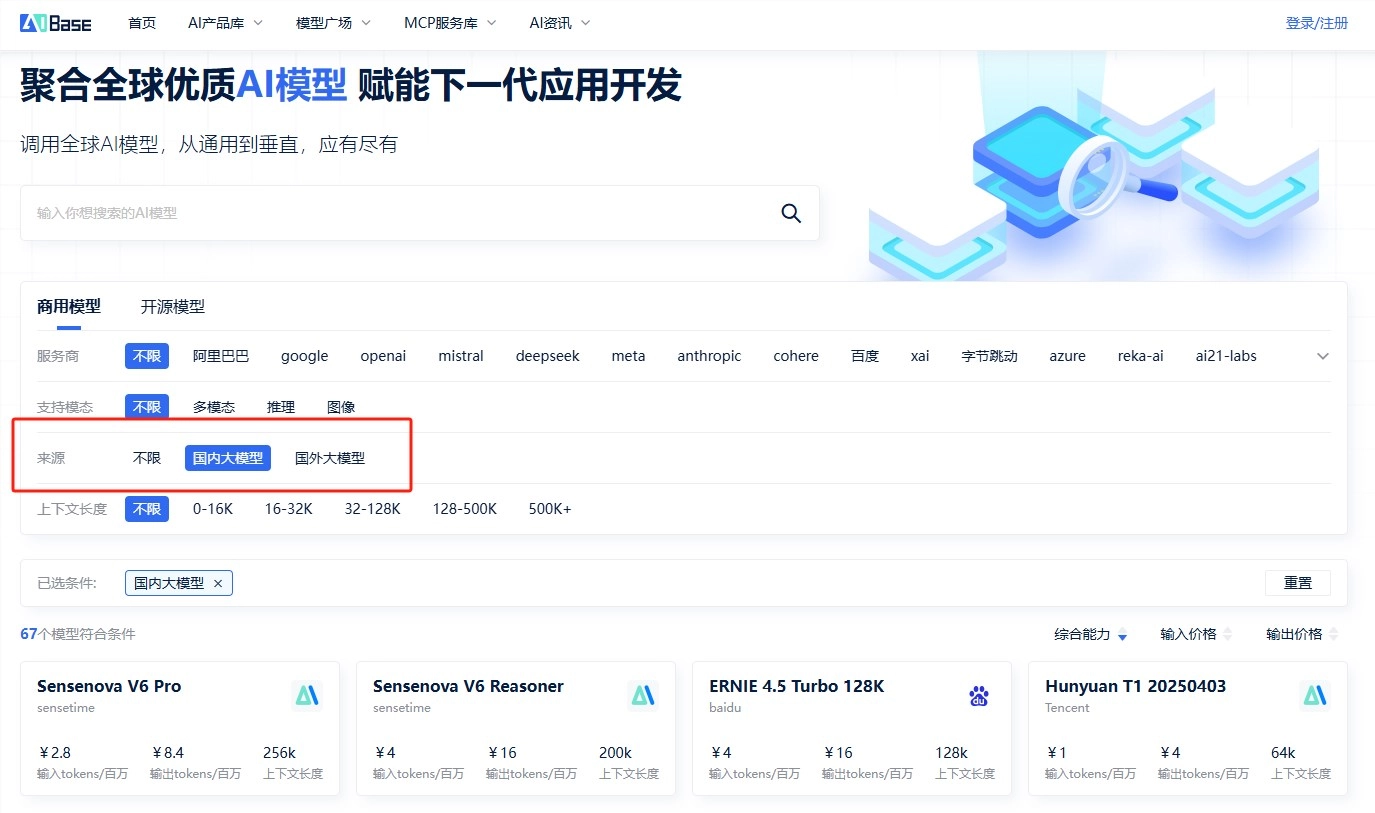Screen dimensions: 1375x813
Task: Click the 聚合全球优质AI模型 headline
Action: click(x=183, y=86)
